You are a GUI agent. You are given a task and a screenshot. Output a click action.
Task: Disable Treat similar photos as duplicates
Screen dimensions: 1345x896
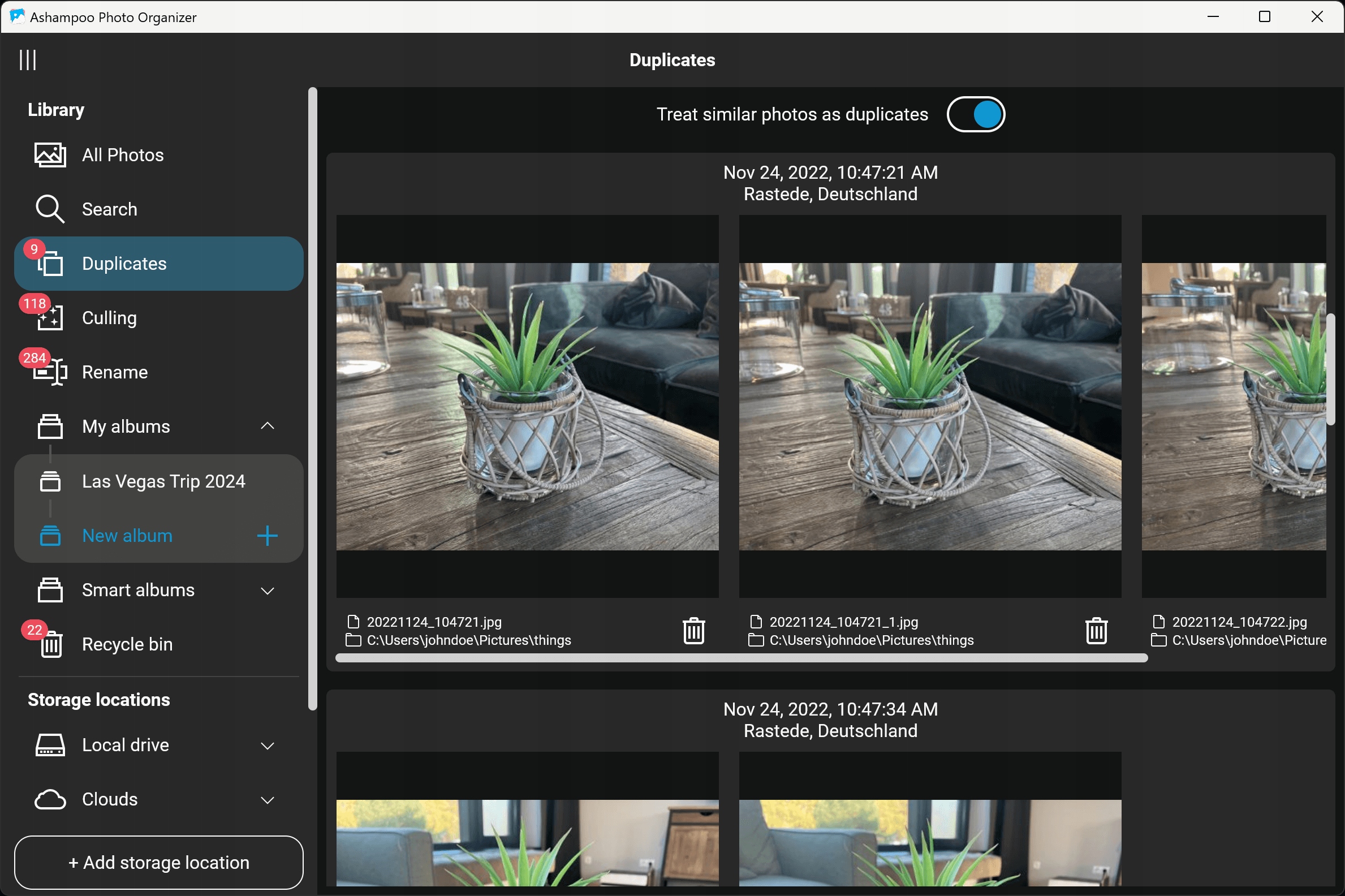(x=975, y=114)
